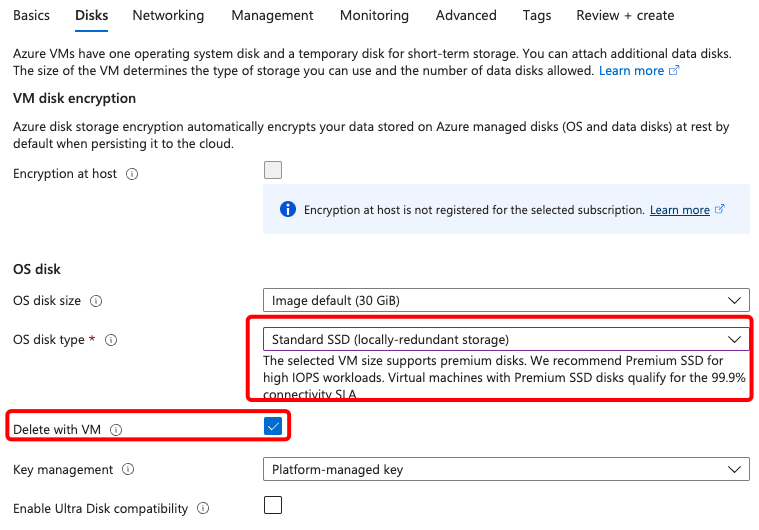This screenshot has width=759, height=530.
Task: Open the OS disk size dropdown
Action: tap(506, 300)
